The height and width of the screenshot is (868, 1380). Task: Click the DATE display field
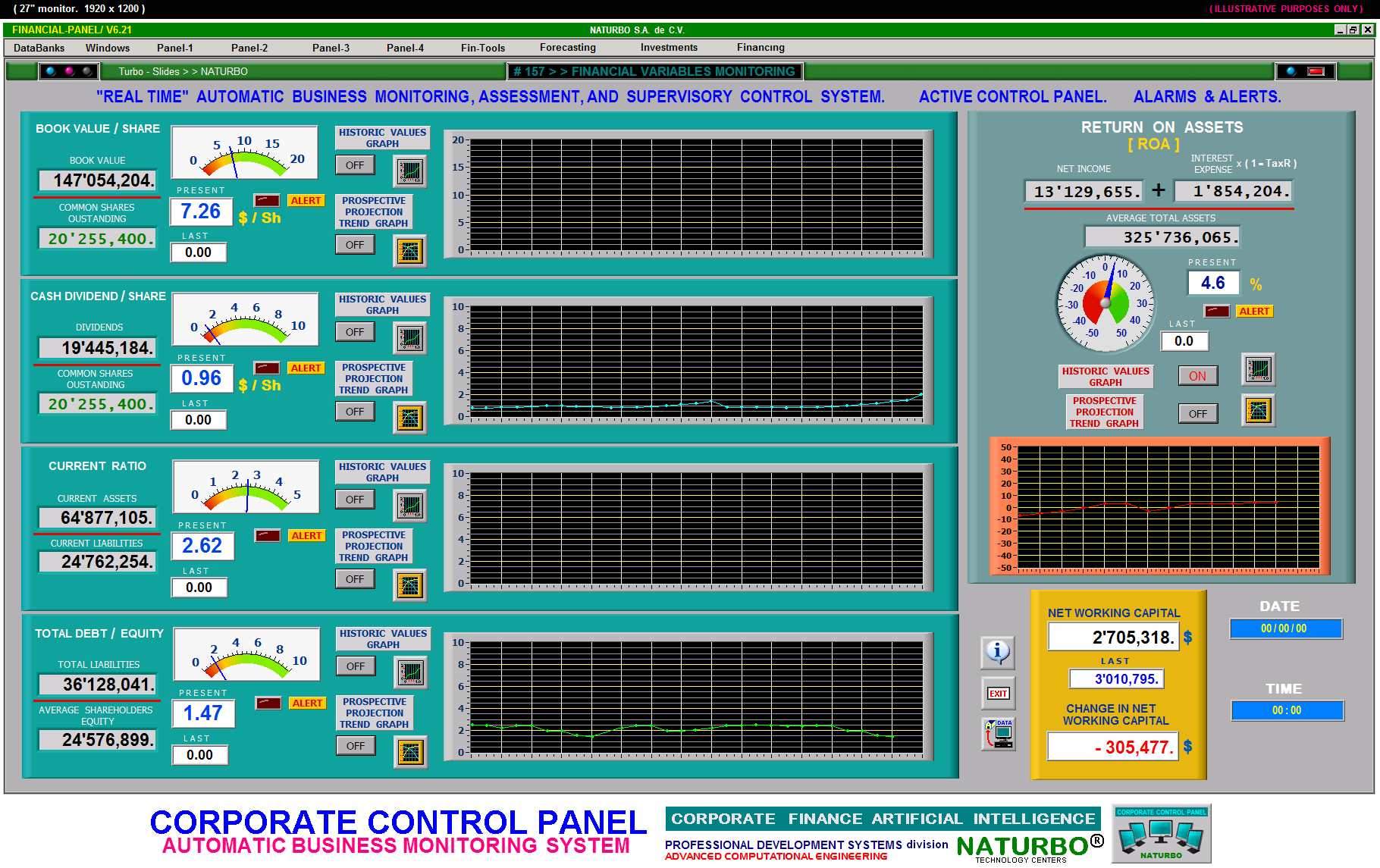point(1286,628)
